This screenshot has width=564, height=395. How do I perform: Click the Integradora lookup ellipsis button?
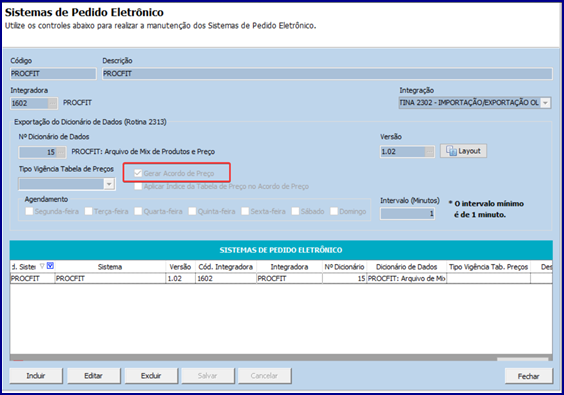point(53,104)
